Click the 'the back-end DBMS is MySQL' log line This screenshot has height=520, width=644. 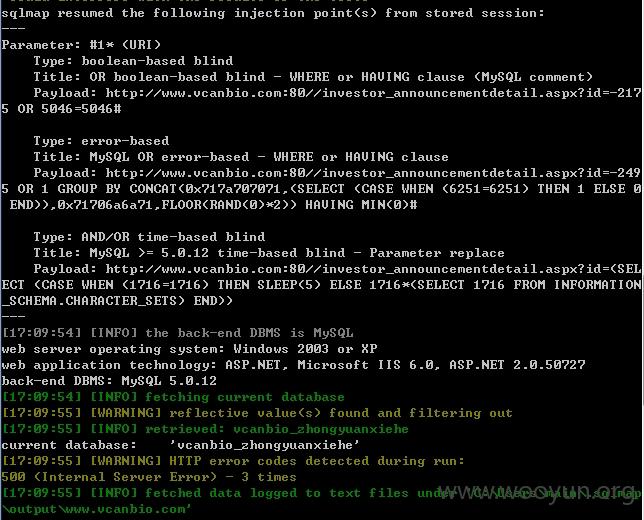click(177, 333)
